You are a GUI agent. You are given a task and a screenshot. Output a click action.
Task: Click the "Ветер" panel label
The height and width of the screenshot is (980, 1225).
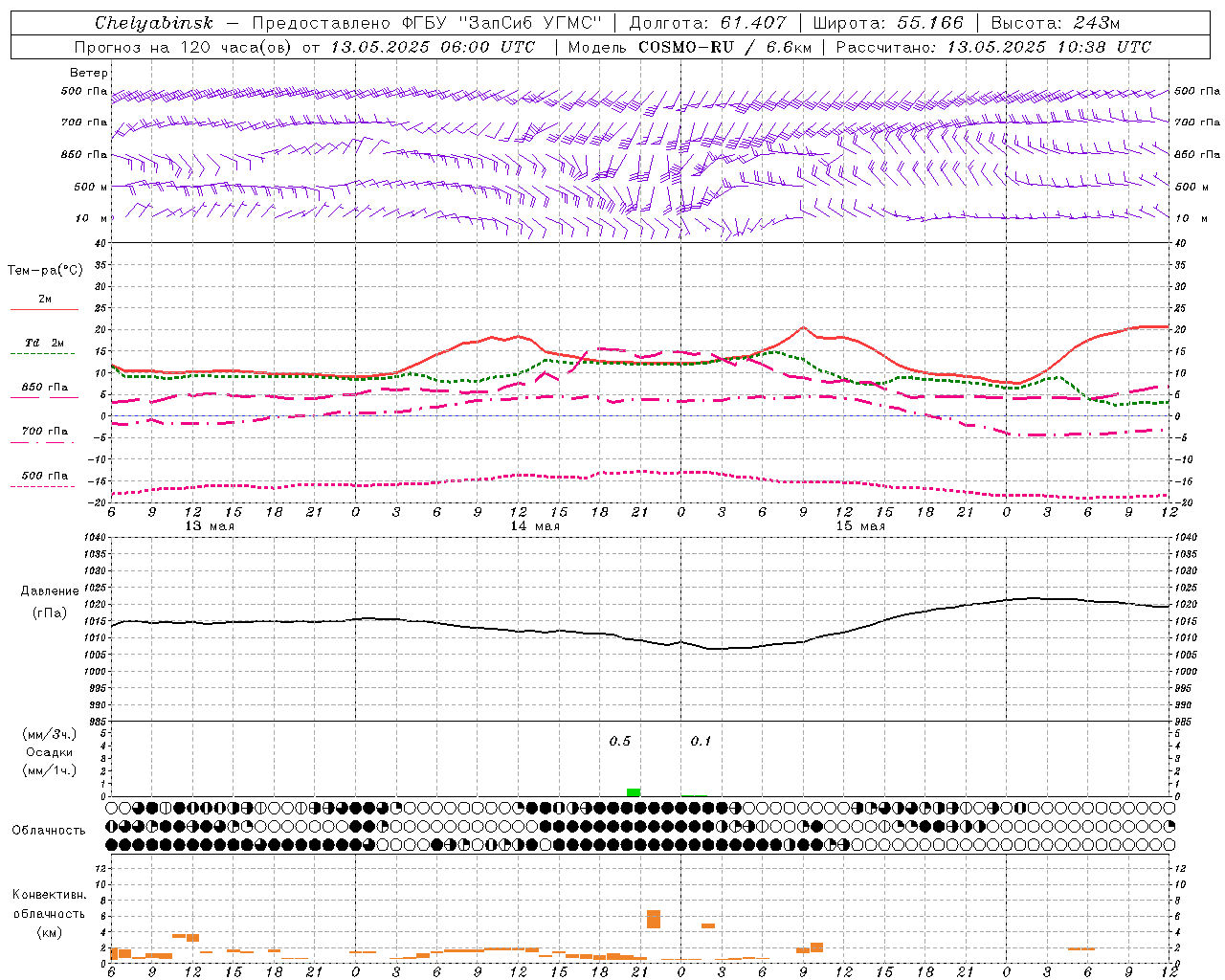tap(89, 73)
